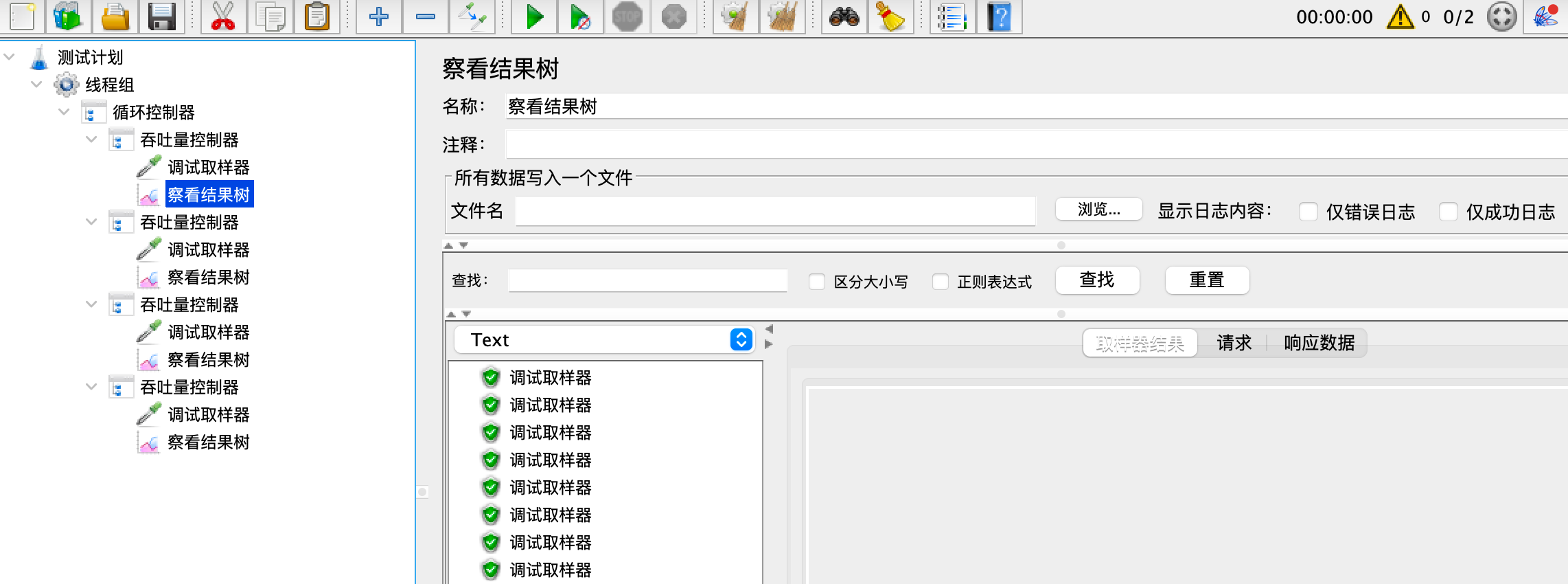The width and height of the screenshot is (1568, 584).
Task: Select top 调试取样器 result in list
Action: 551,377
